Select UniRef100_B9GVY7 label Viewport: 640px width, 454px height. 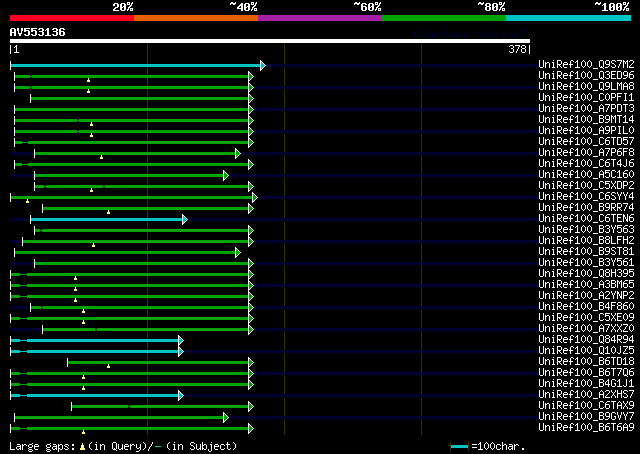[x=586, y=417]
